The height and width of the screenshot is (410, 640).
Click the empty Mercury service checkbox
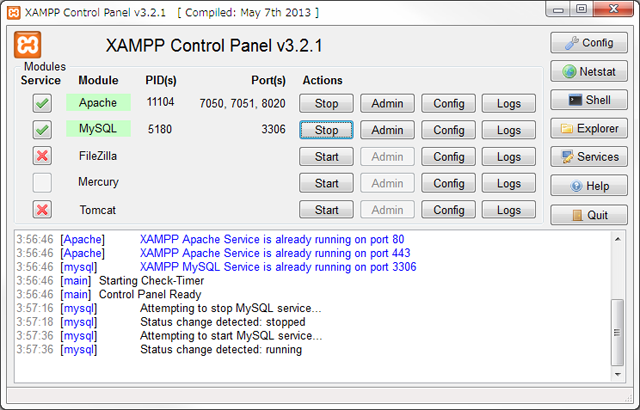(x=42, y=183)
